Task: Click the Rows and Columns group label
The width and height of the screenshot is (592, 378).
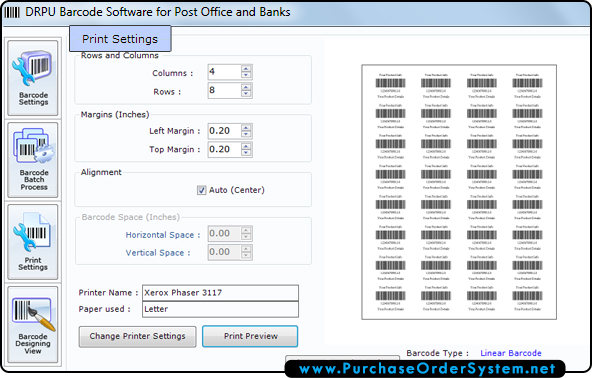Action: [120, 56]
